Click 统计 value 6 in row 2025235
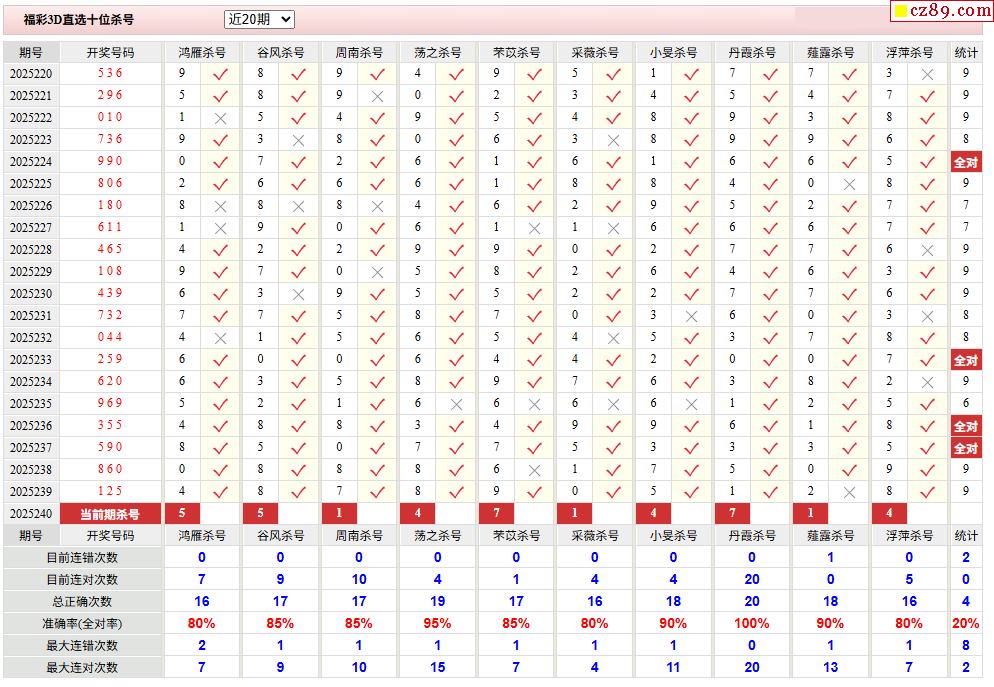This screenshot has width=994, height=687. coord(965,403)
